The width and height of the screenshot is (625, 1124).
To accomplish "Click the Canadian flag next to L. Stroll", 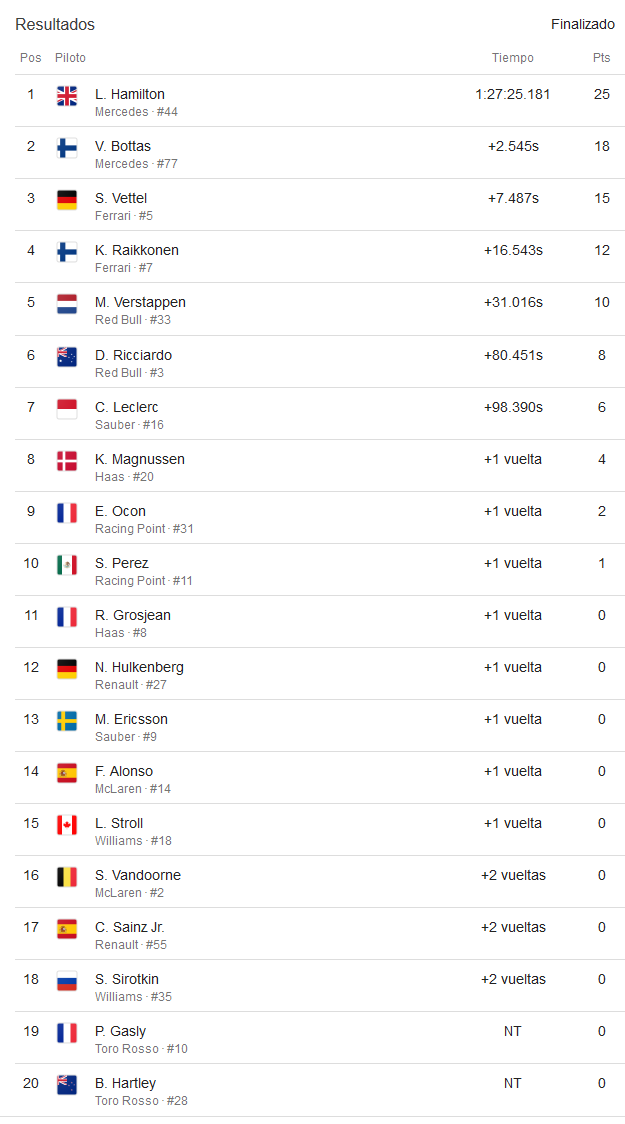I will (x=67, y=825).
